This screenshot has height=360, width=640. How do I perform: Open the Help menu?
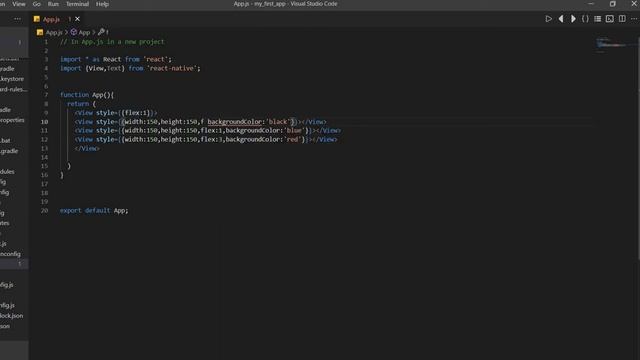(102, 4)
